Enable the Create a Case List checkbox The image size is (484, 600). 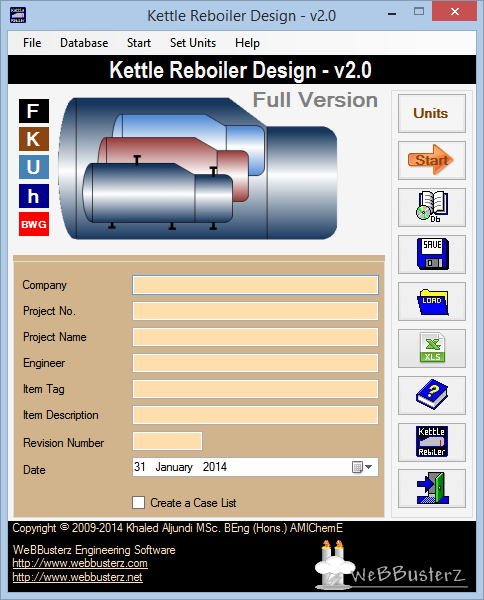click(139, 502)
